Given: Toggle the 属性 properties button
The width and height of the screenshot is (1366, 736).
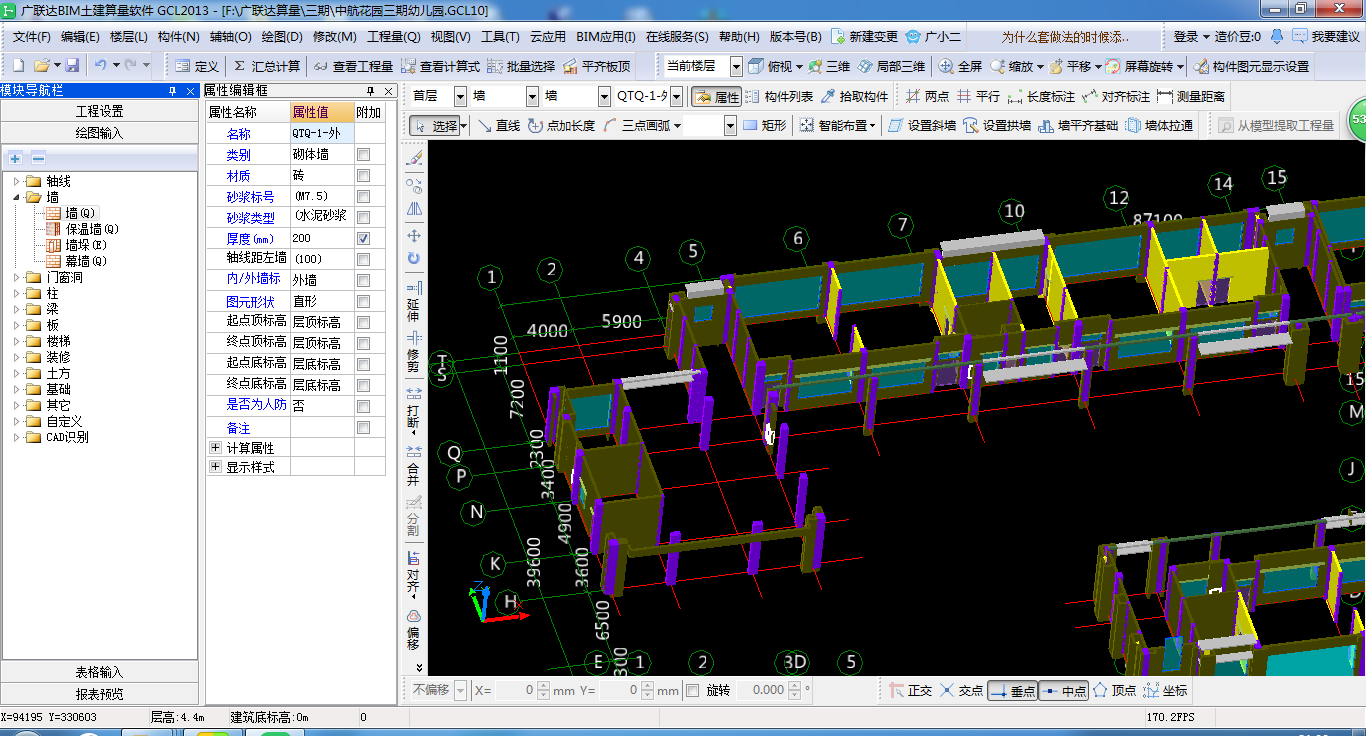Looking at the screenshot, I should tap(717, 97).
